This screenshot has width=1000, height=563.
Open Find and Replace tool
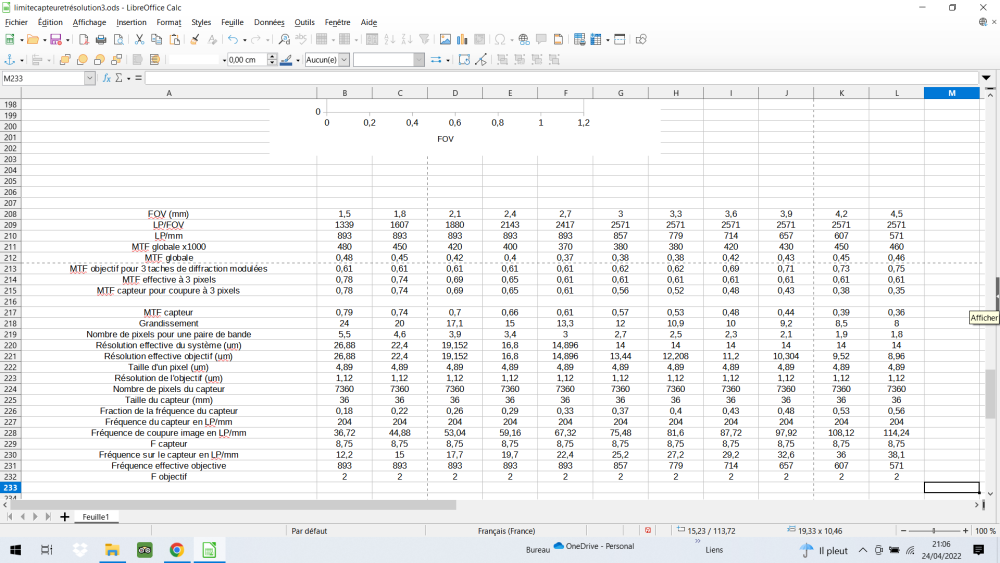pyautogui.click(x=284, y=40)
